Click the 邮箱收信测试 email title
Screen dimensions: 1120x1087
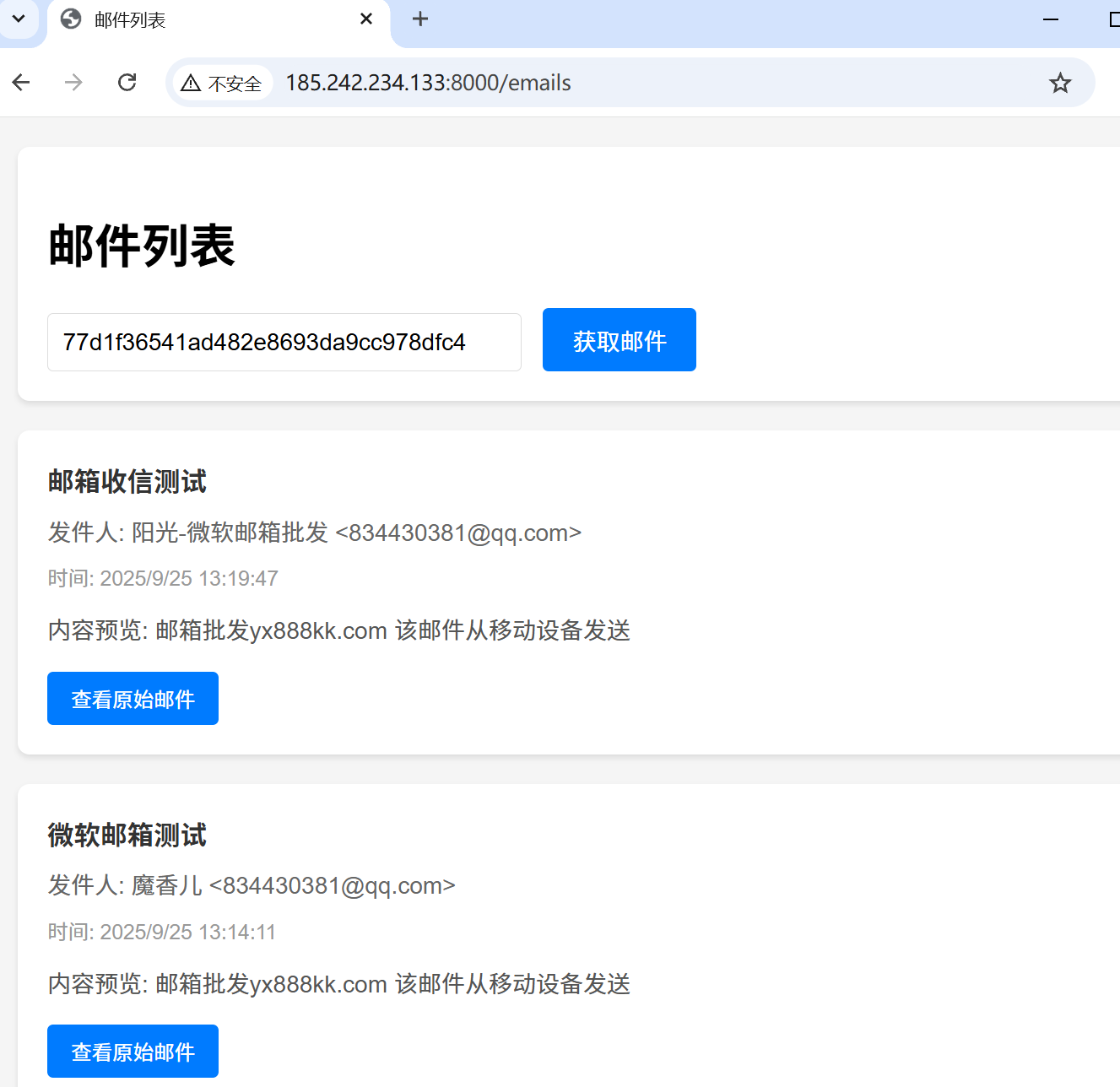pos(127,482)
